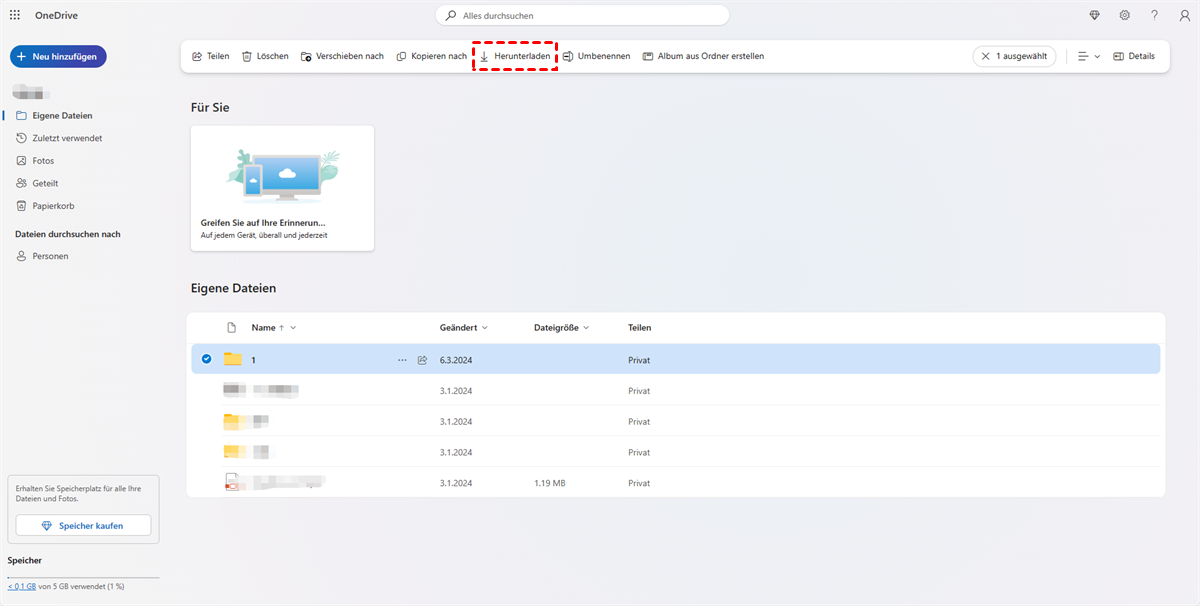Image resolution: width=1200 pixels, height=606 pixels.
Task: Open Papierkorb in the sidebar
Action: click(x=52, y=206)
